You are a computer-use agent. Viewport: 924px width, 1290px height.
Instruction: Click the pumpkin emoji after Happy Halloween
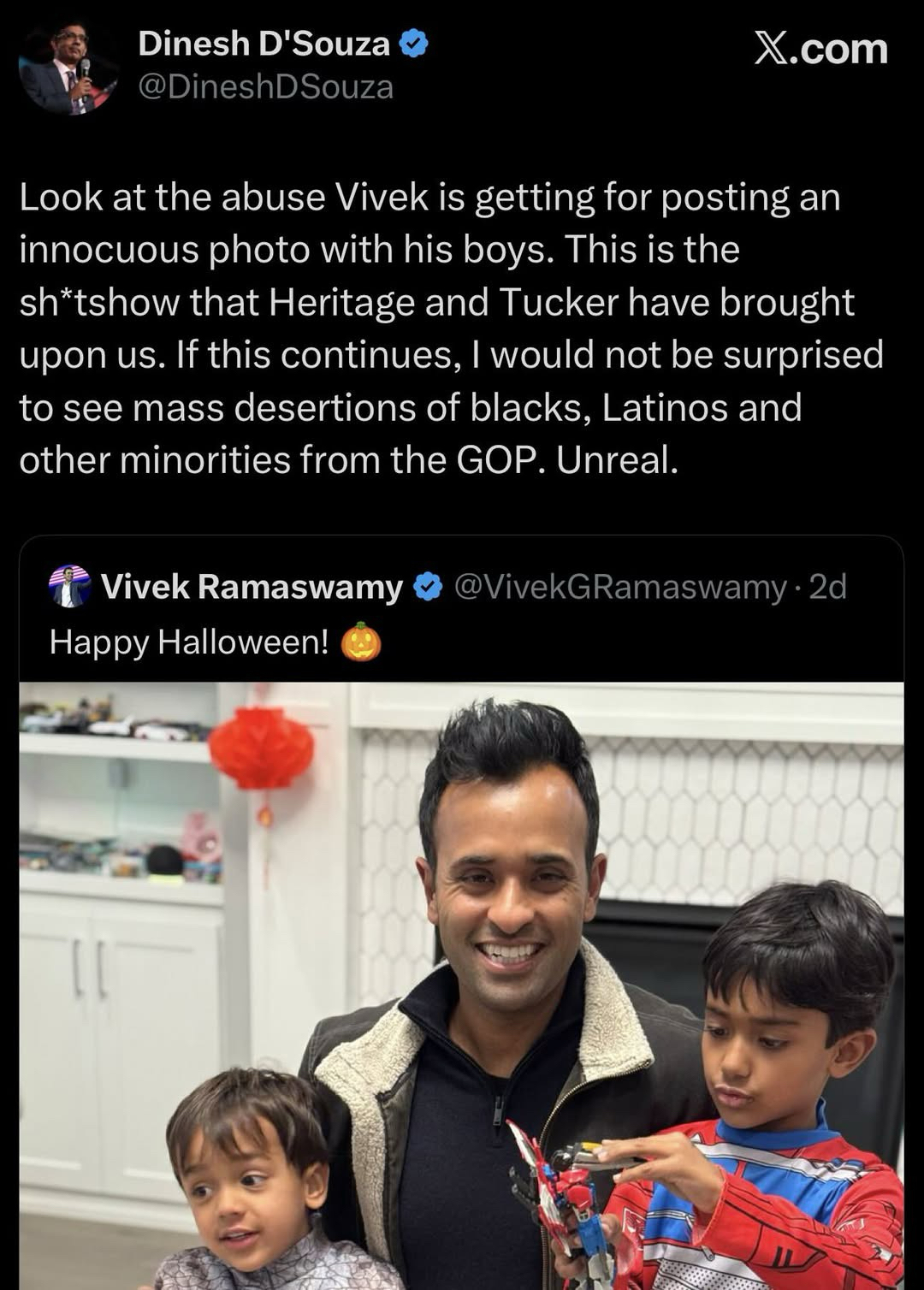[x=361, y=642]
